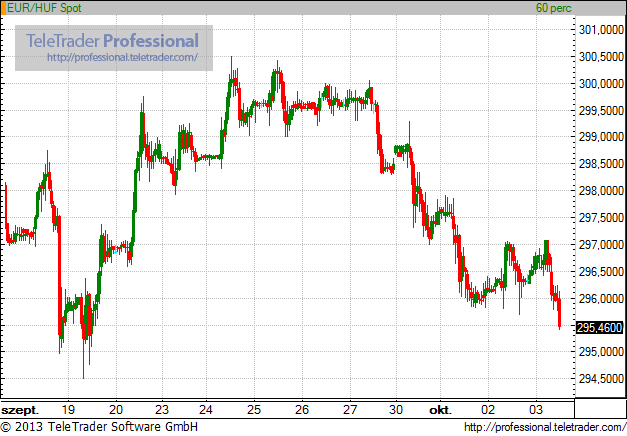Click the 300,5000 price axis value

[x=601, y=57]
